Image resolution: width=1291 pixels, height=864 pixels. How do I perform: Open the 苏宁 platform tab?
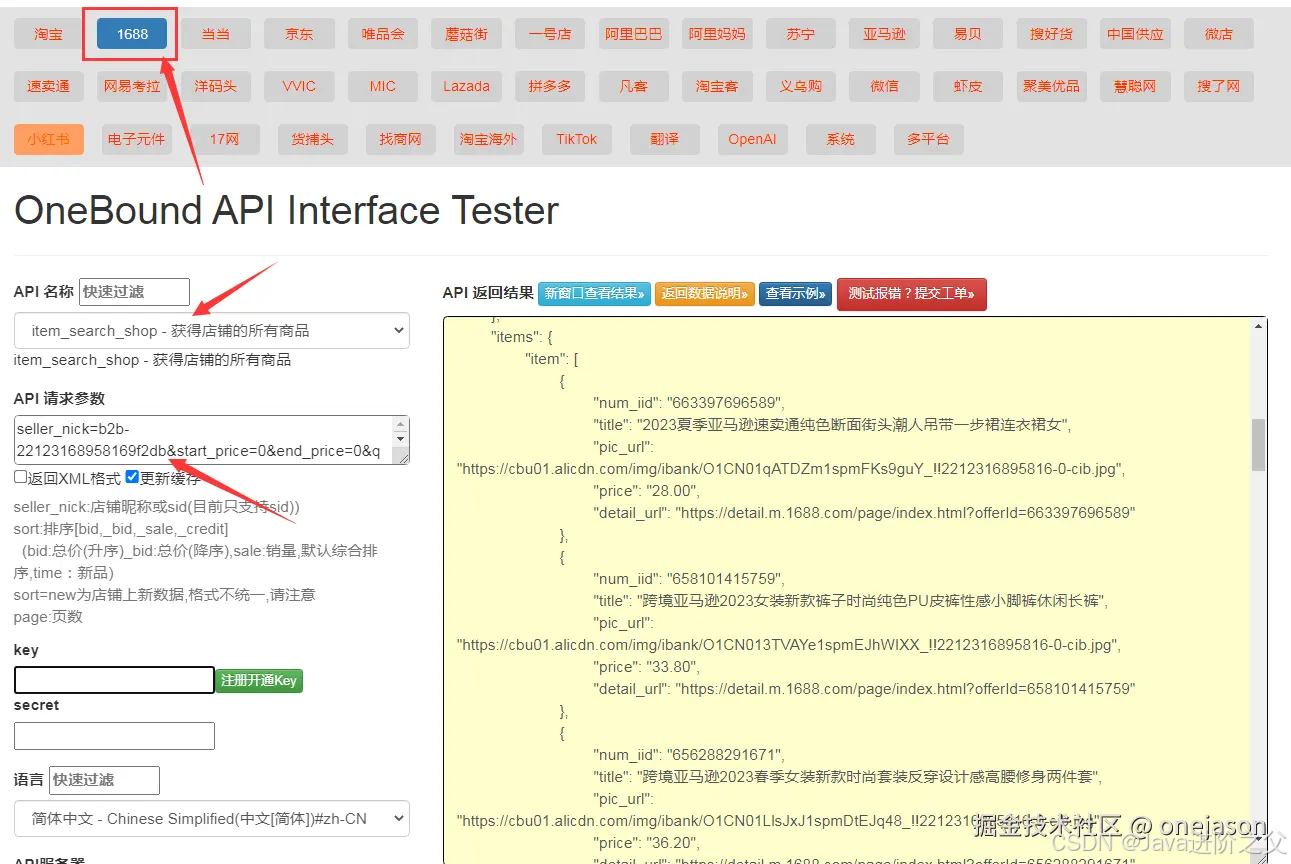(800, 34)
